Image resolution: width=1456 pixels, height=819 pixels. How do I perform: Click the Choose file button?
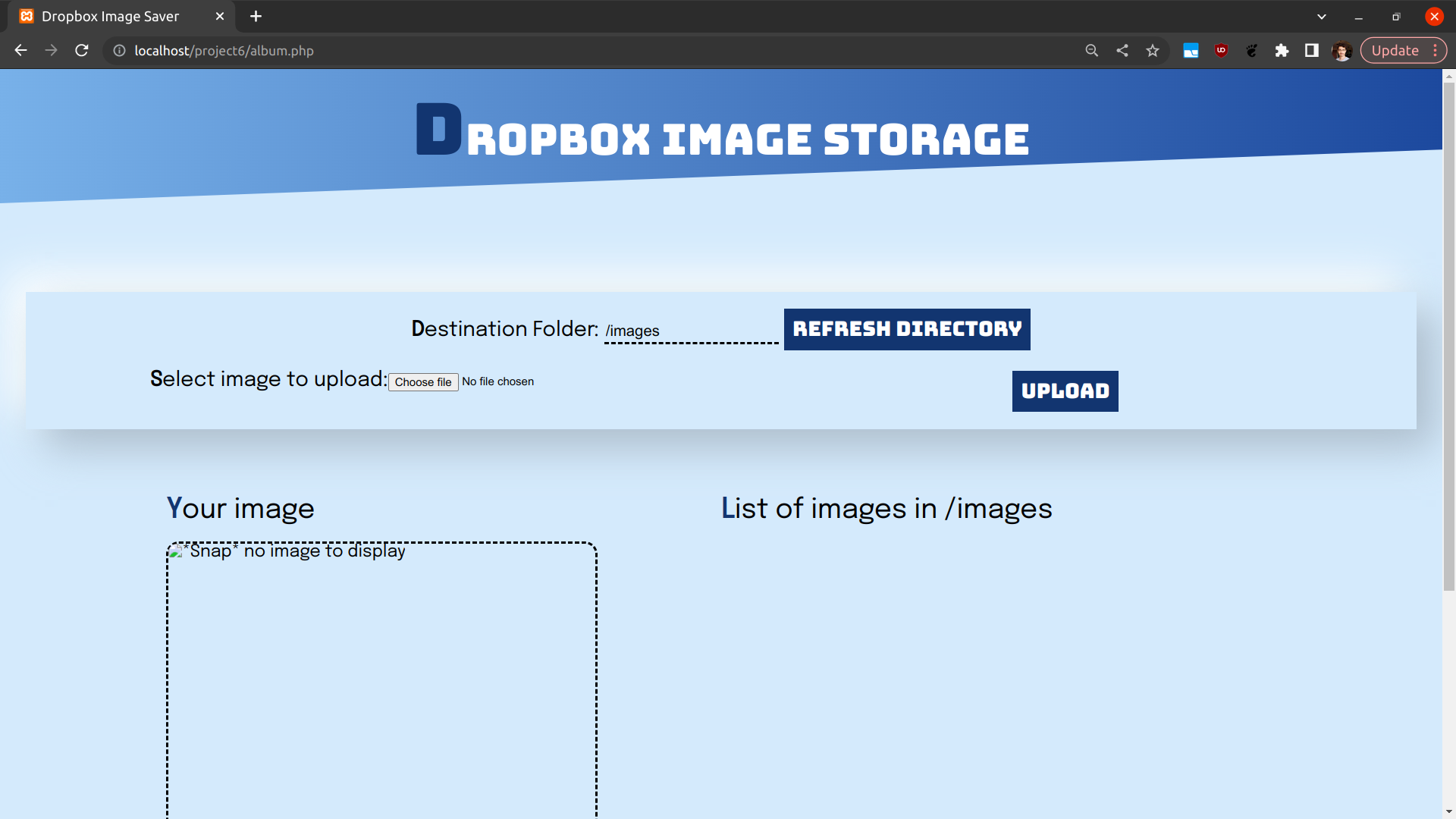(423, 382)
